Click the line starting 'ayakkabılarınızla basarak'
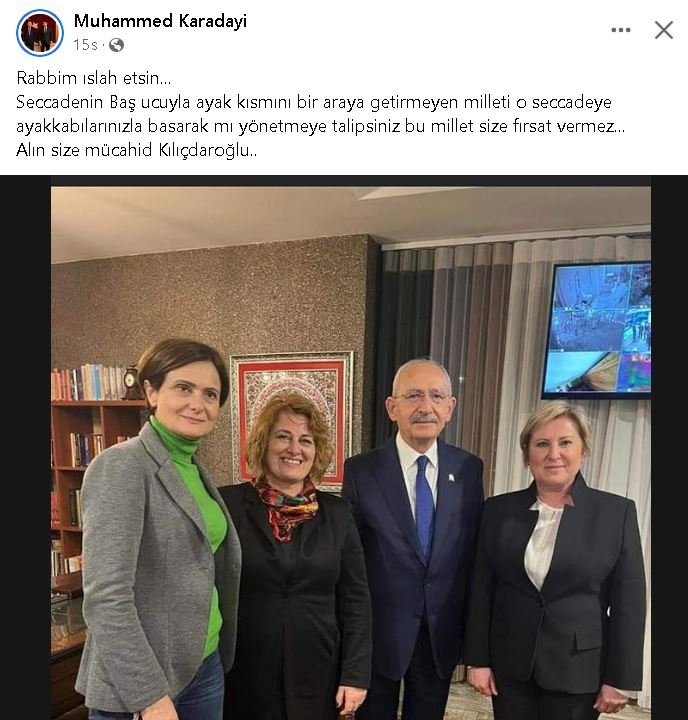 (x=321, y=126)
